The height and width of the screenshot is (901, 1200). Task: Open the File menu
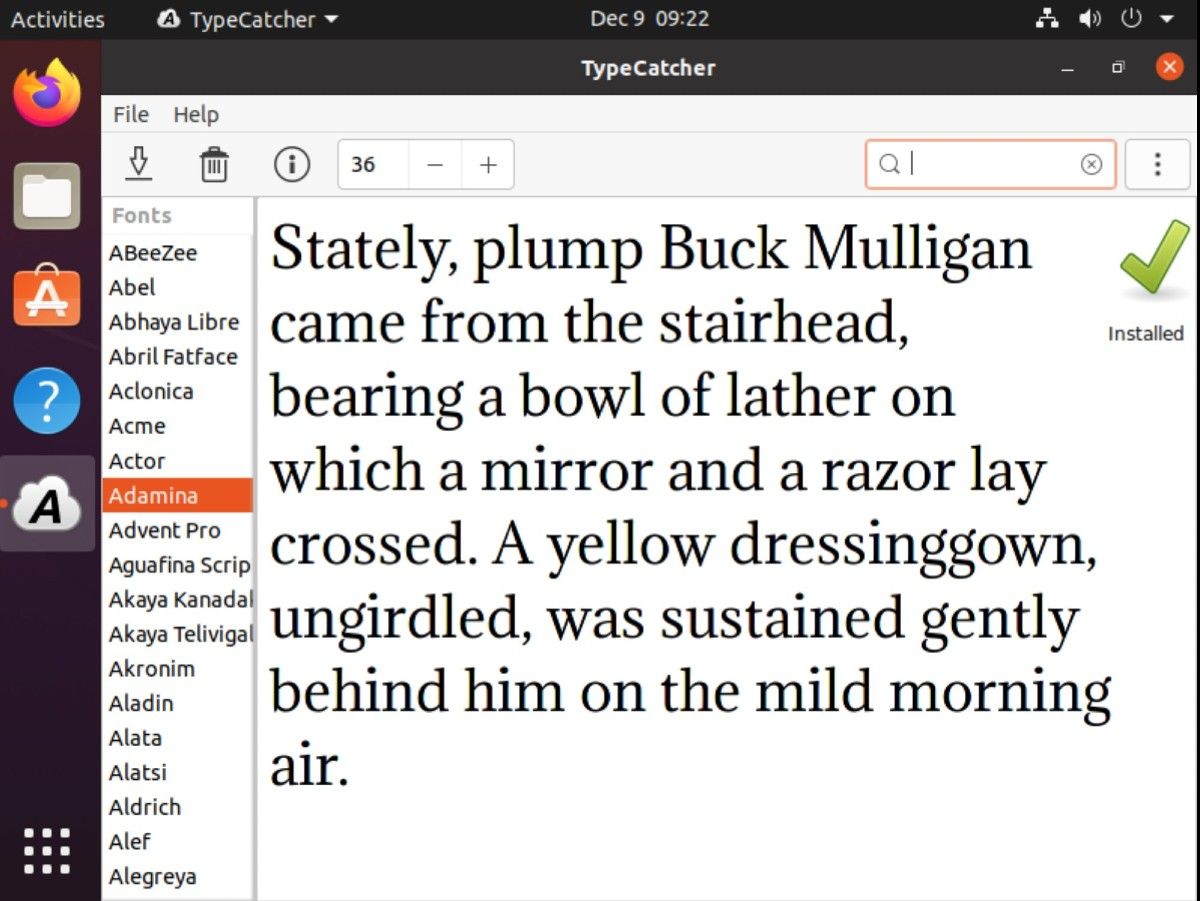129,114
